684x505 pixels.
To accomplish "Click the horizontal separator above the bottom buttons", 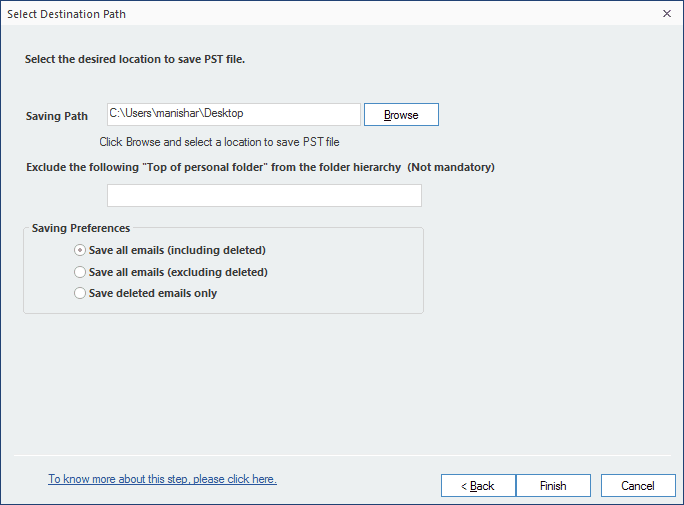I will pyautogui.click(x=342, y=456).
